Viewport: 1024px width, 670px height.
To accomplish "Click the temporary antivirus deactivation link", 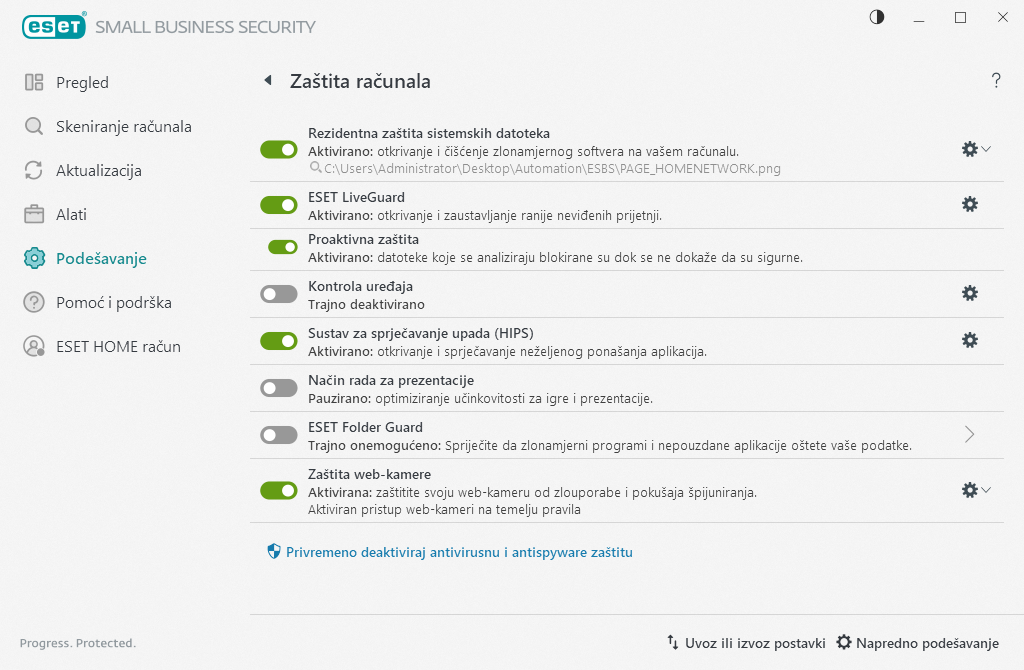I will click(460, 551).
